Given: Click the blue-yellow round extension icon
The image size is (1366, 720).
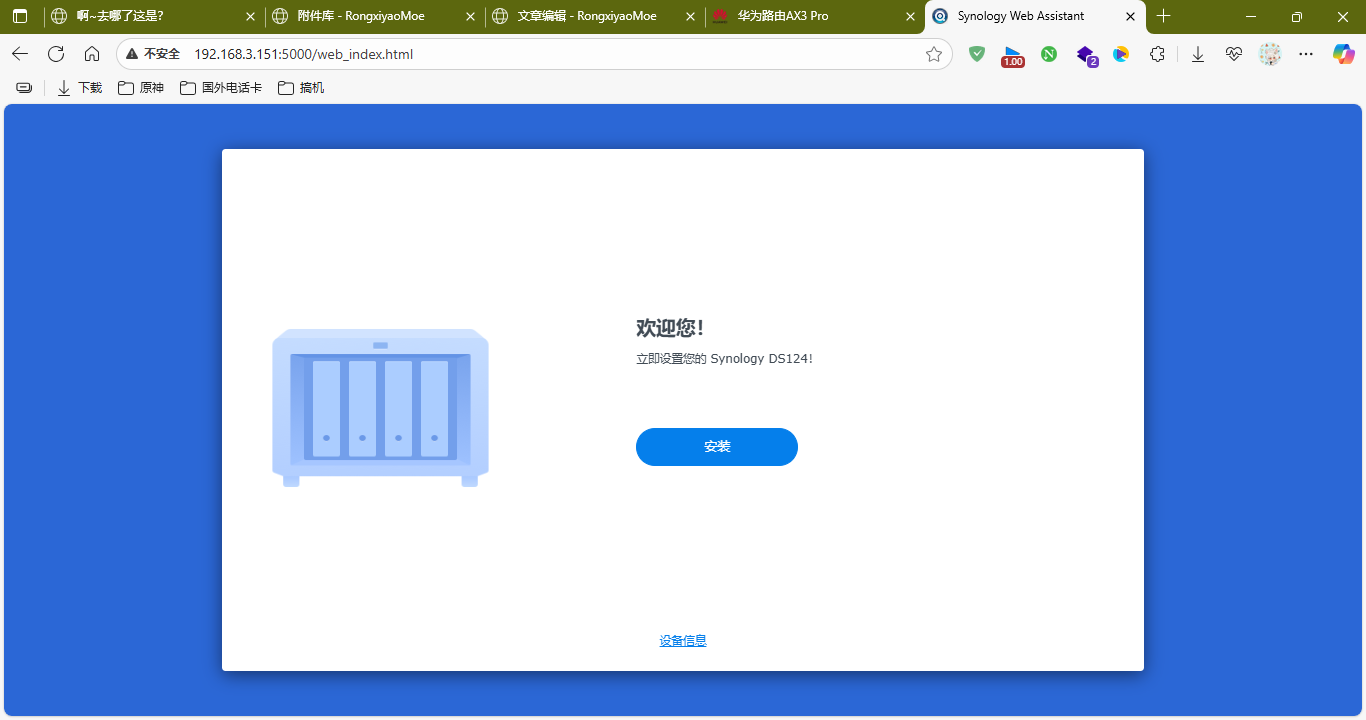Looking at the screenshot, I should pos(1121,54).
